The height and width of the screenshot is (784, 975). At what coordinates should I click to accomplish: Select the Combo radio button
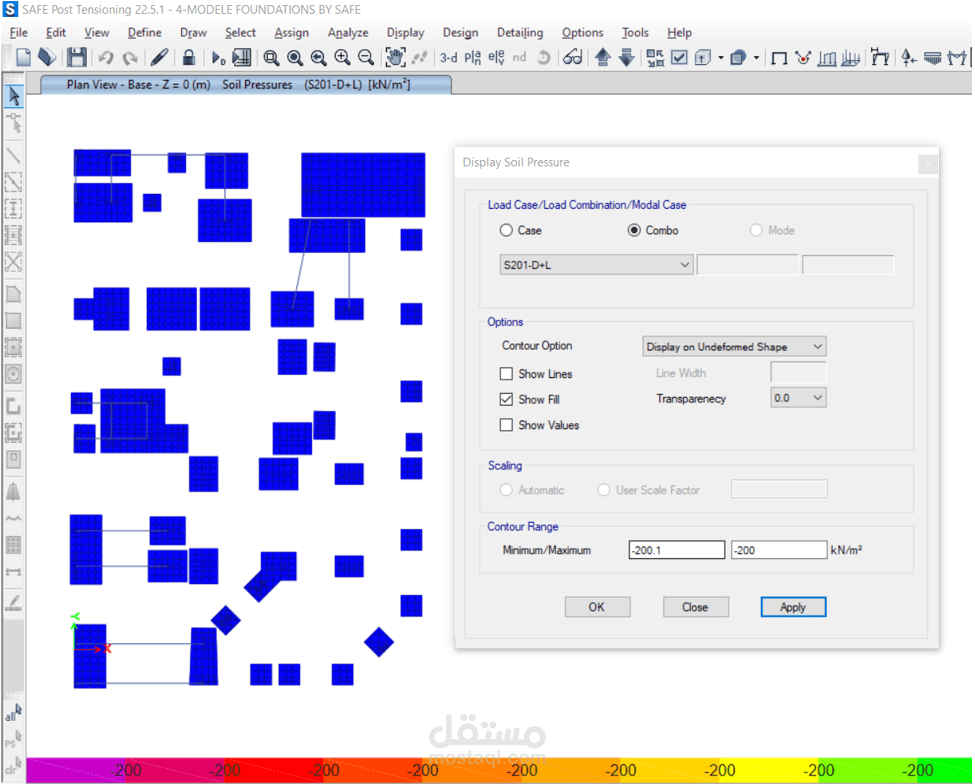click(634, 231)
